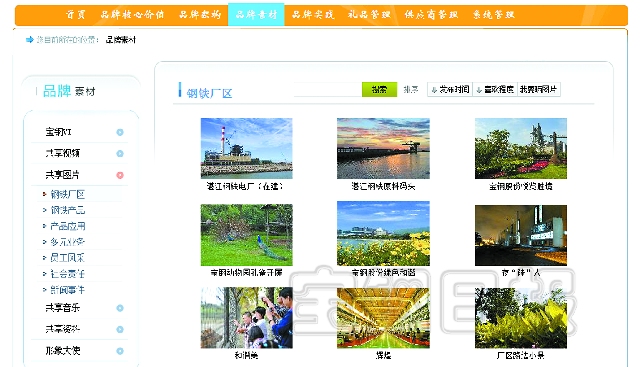The image size is (640, 367).
Task: Click the circle icon beside 共享资料
Action: [x=120, y=329]
